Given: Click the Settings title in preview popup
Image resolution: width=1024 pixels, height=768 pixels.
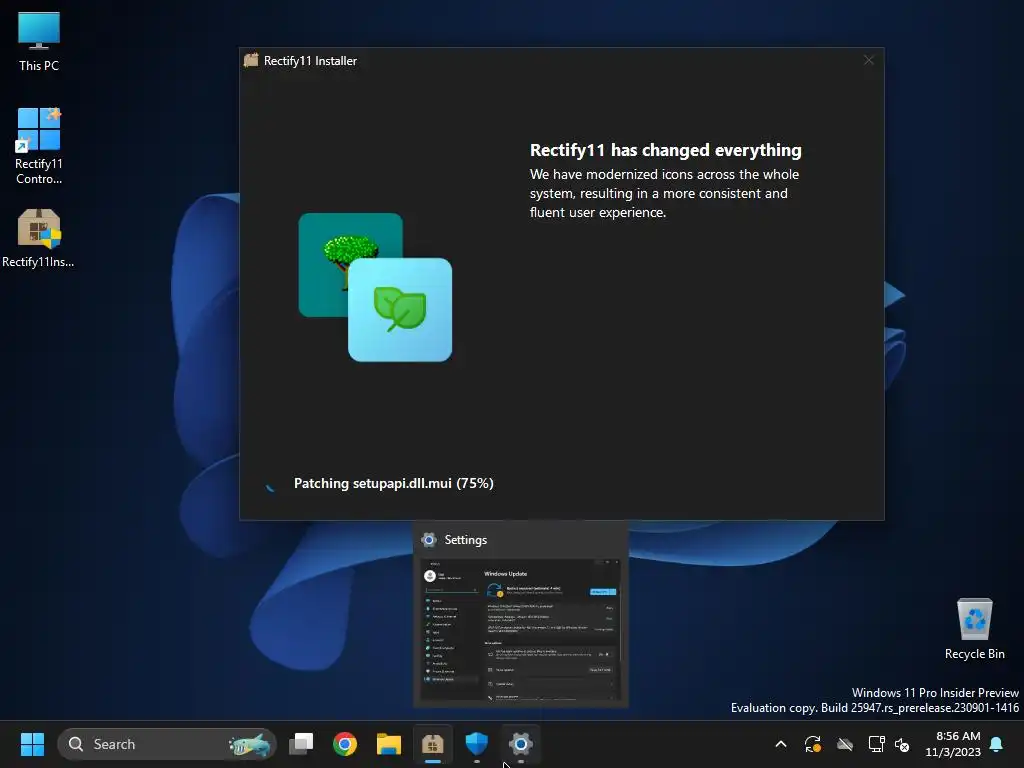Looking at the screenshot, I should [x=466, y=540].
